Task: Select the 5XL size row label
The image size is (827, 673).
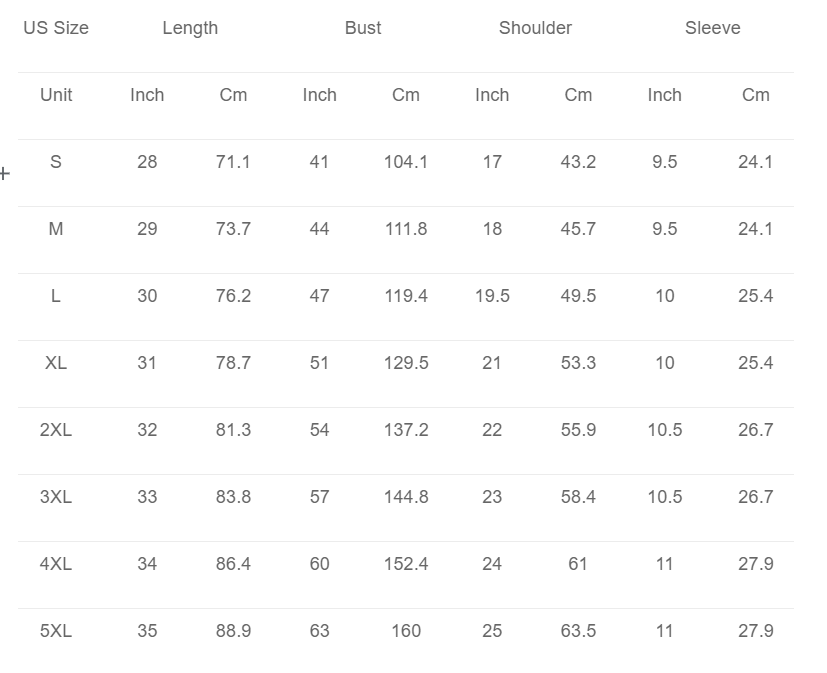Action: 56,631
